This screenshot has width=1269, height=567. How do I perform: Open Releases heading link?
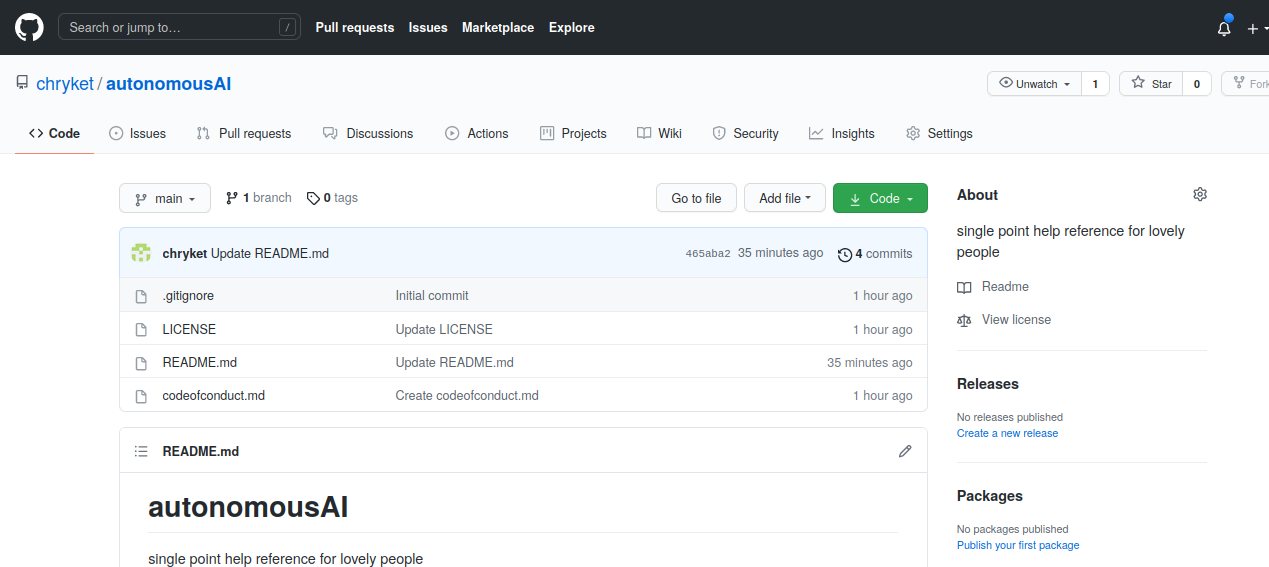[988, 384]
